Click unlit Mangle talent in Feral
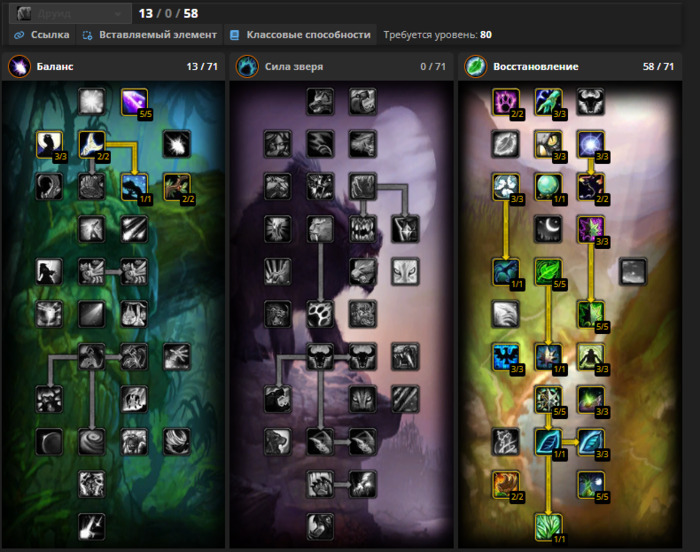This screenshot has width=700, height=552. coord(320,442)
